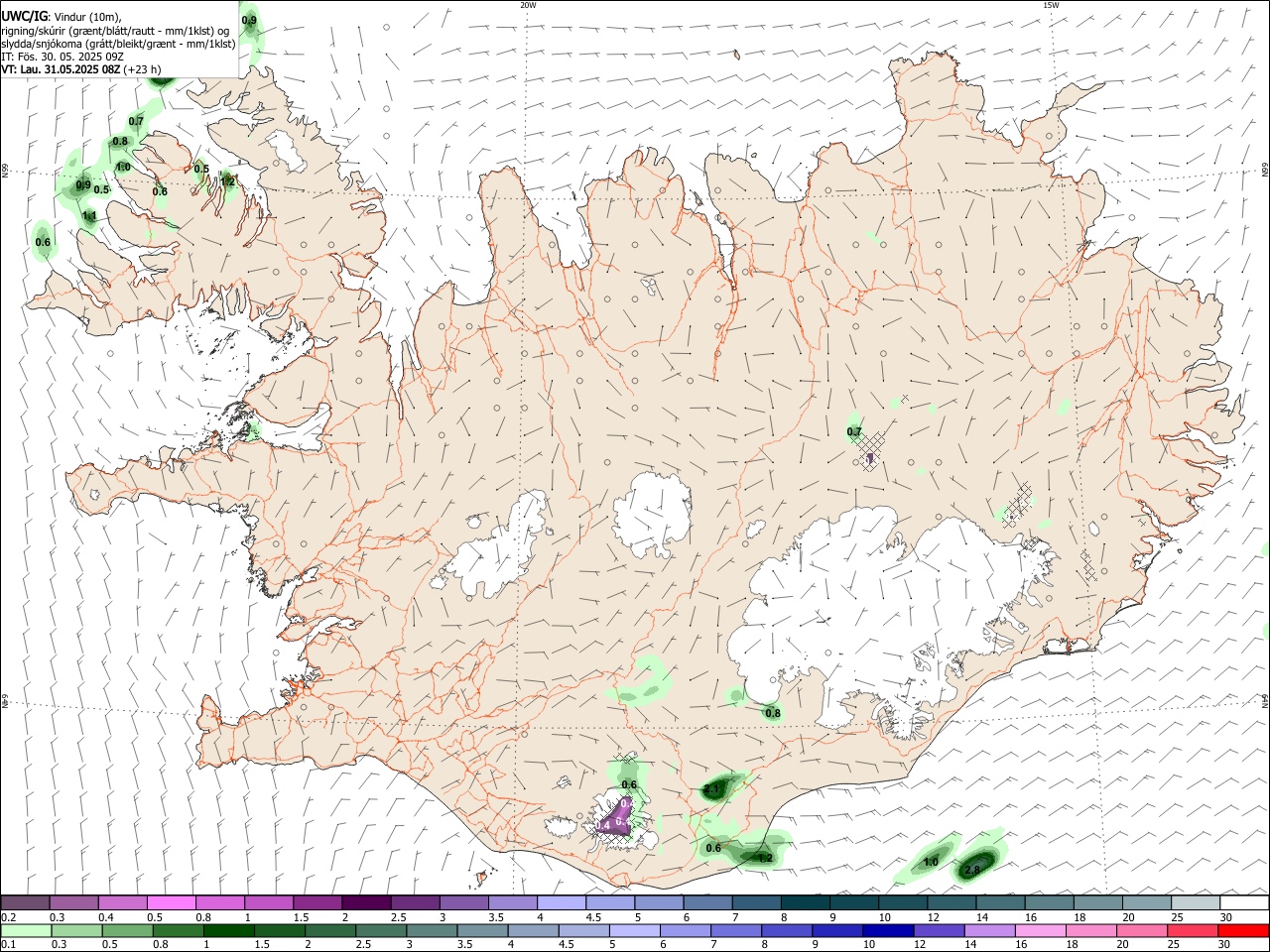
Task: Select the slate blue 6–7 snow scale swatch
Action: click(x=707, y=903)
